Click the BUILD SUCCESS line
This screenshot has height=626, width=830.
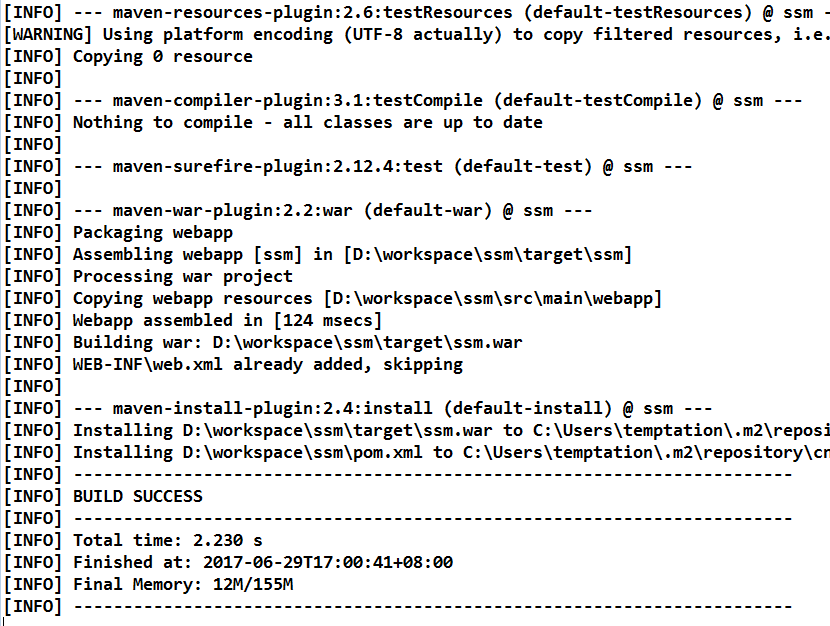(x=137, y=496)
